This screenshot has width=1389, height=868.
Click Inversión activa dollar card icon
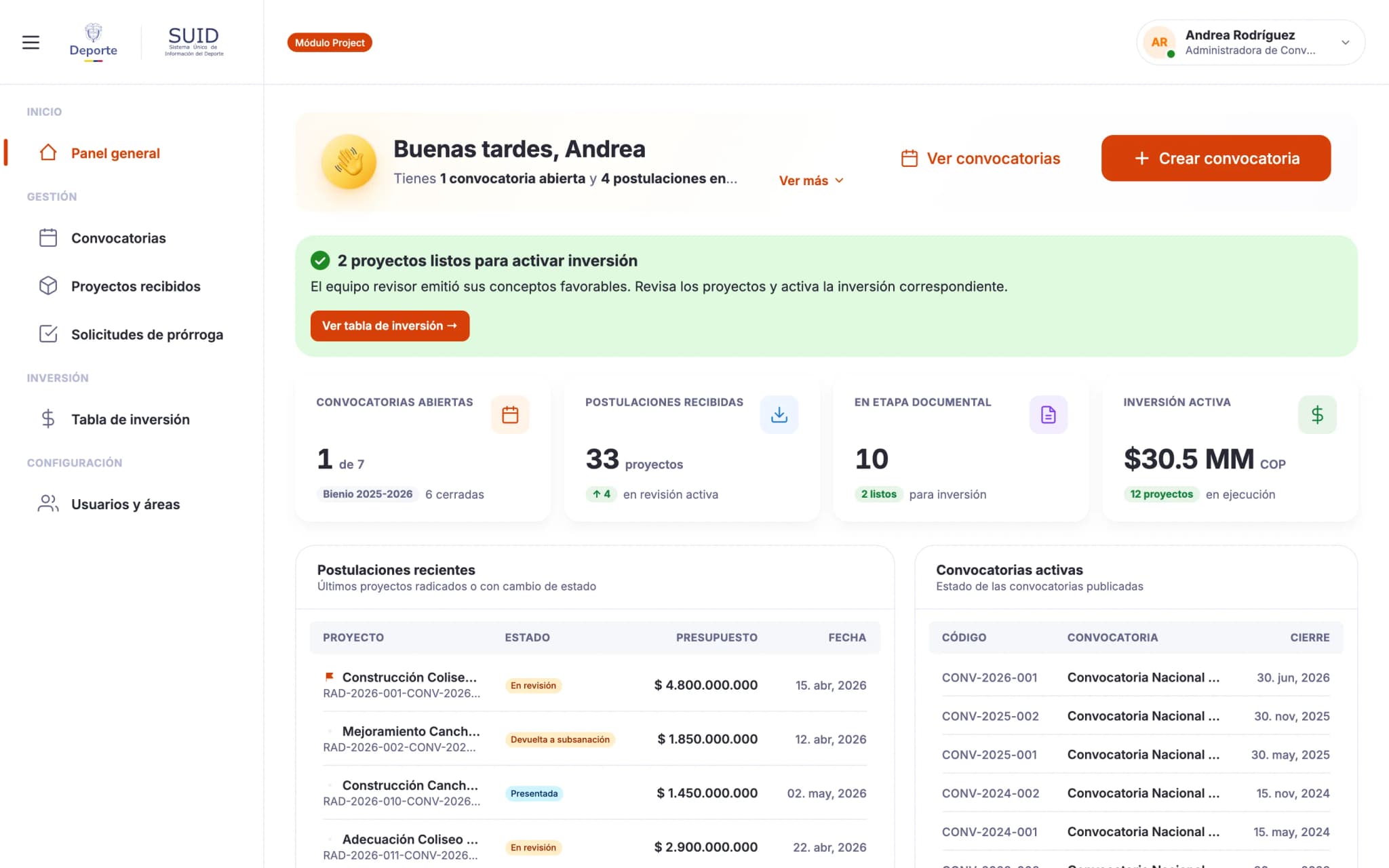point(1317,414)
